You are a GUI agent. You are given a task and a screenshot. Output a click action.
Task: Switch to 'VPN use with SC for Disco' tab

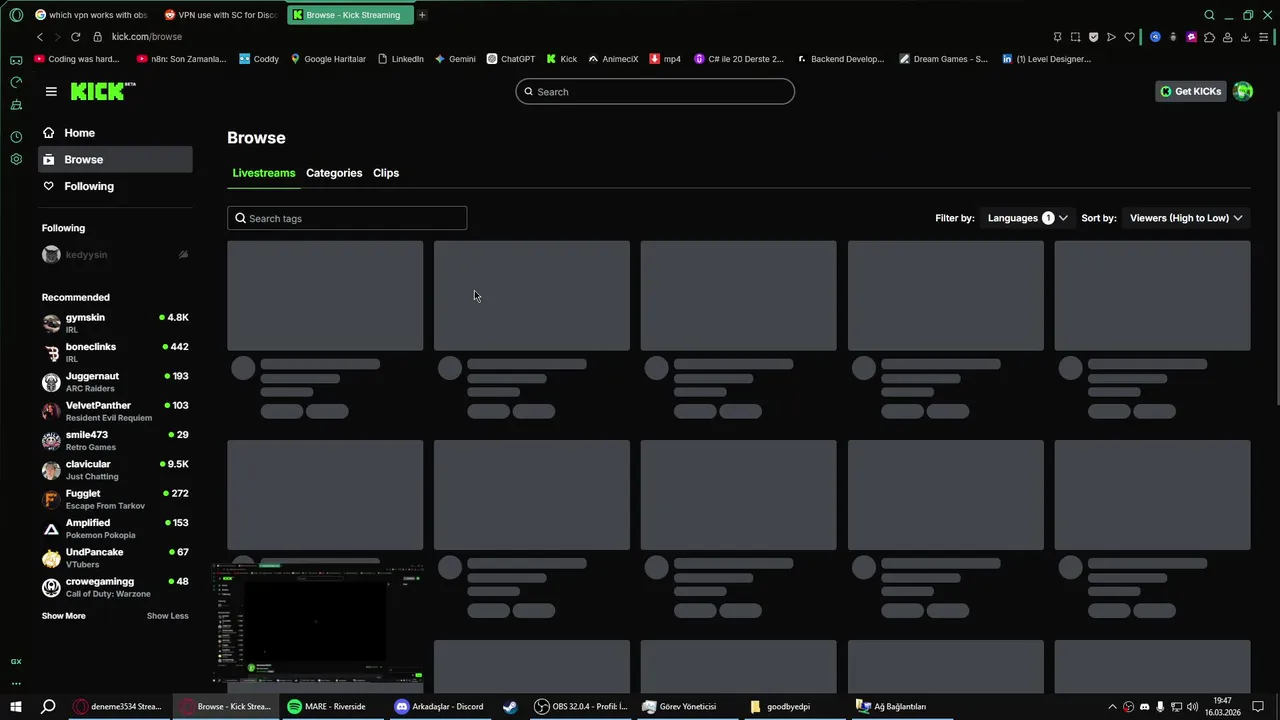tap(220, 15)
